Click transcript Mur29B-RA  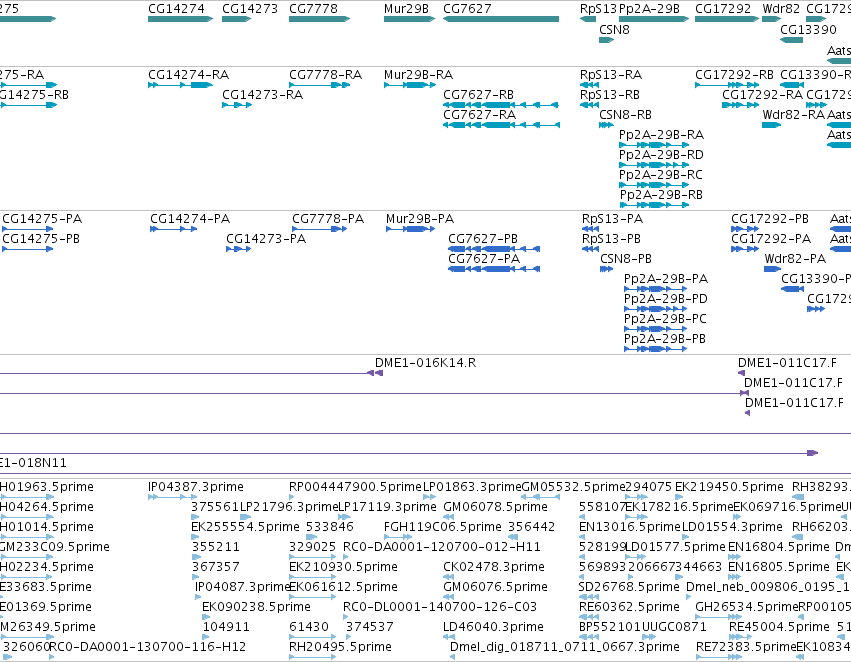418,74
